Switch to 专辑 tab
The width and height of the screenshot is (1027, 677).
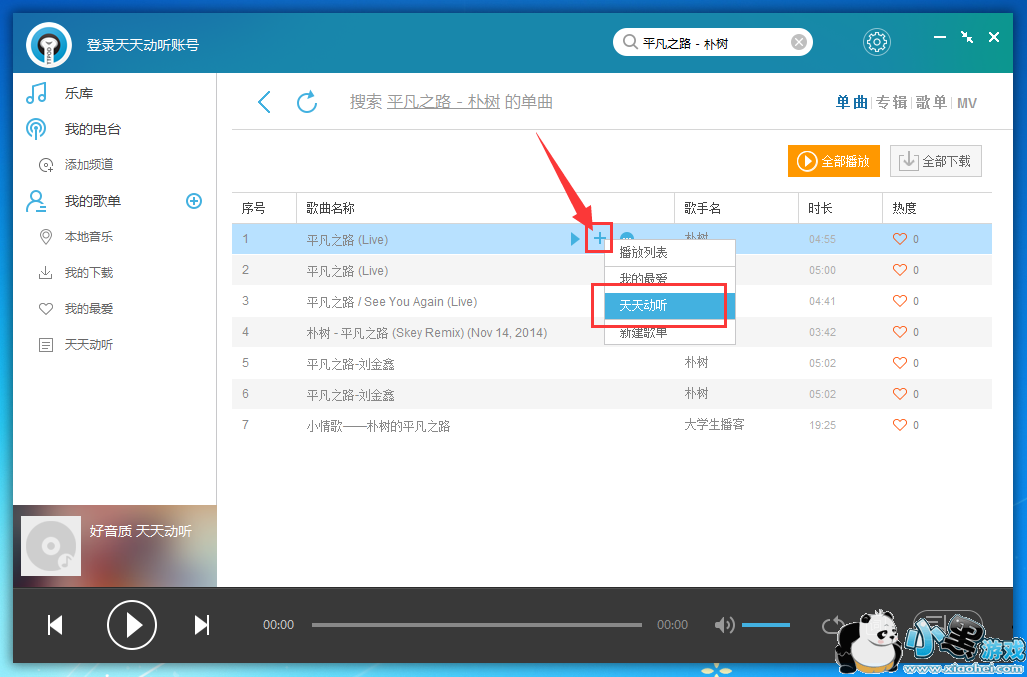click(x=892, y=103)
